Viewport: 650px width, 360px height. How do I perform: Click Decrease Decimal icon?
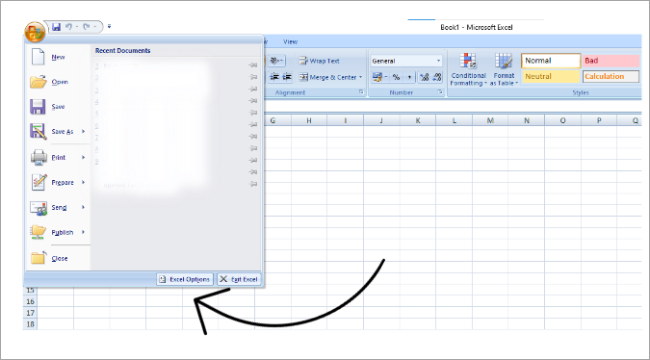click(437, 77)
